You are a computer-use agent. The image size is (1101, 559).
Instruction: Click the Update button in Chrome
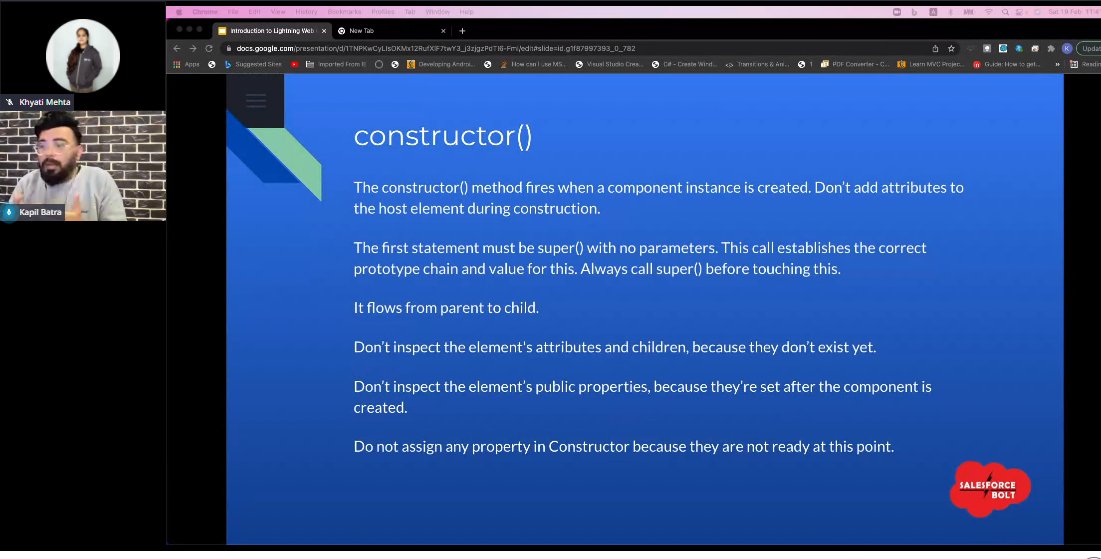coord(1089,48)
